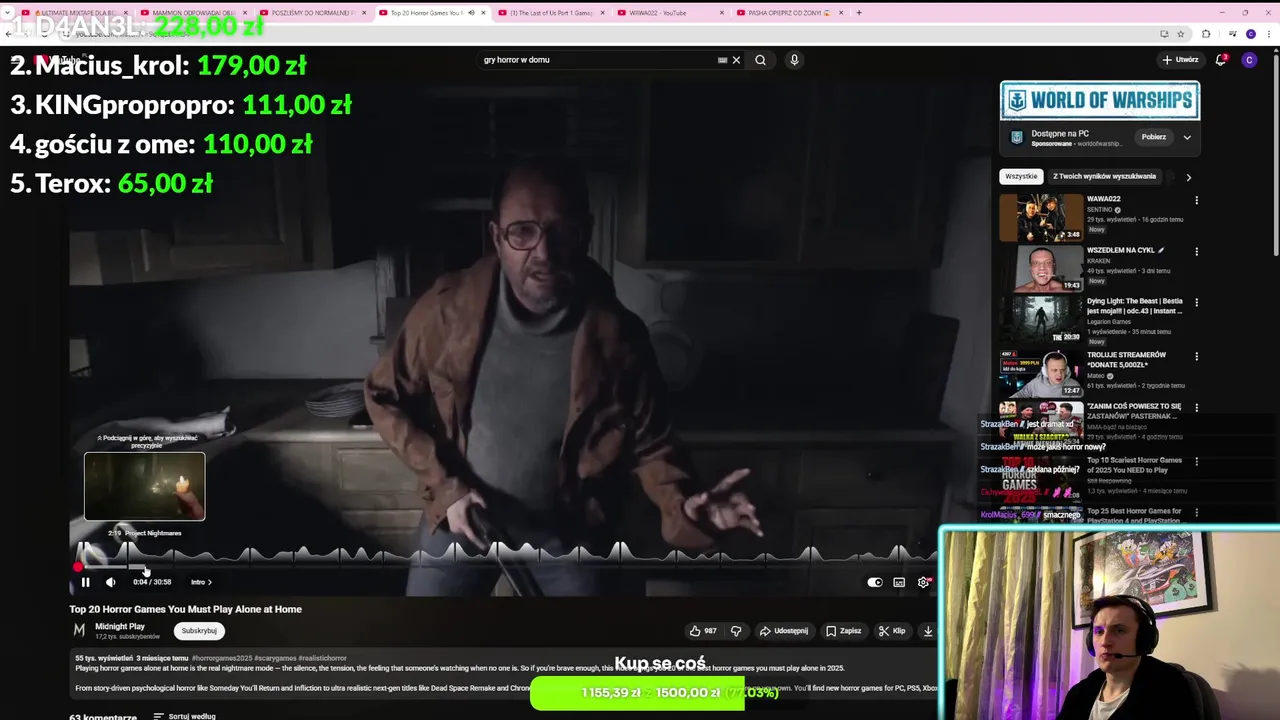Click Pobierz on World of Warships ad
Image resolution: width=1280 pixels, height=720 pixels.
pyautogui.click(x=1154, y=137)
